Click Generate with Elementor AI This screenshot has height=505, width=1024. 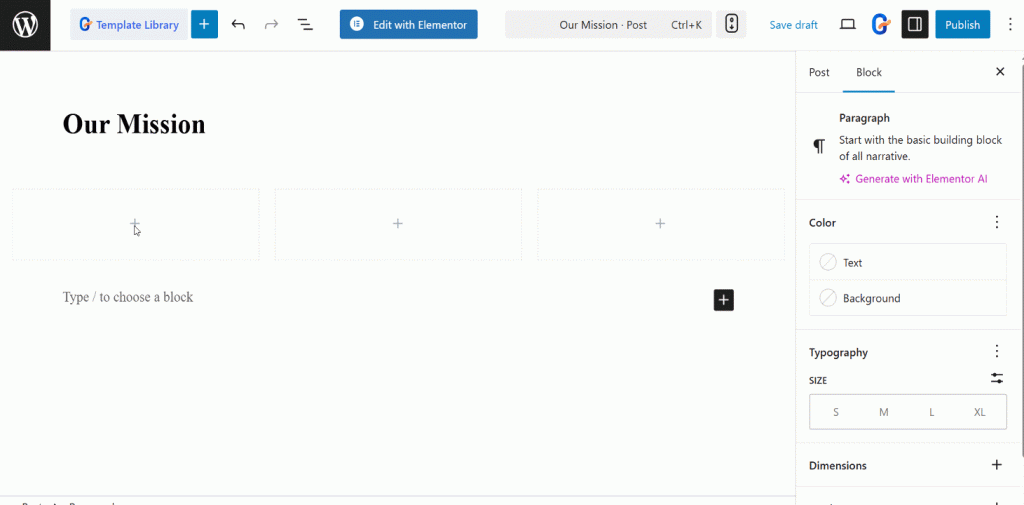[x=914, y=178]
